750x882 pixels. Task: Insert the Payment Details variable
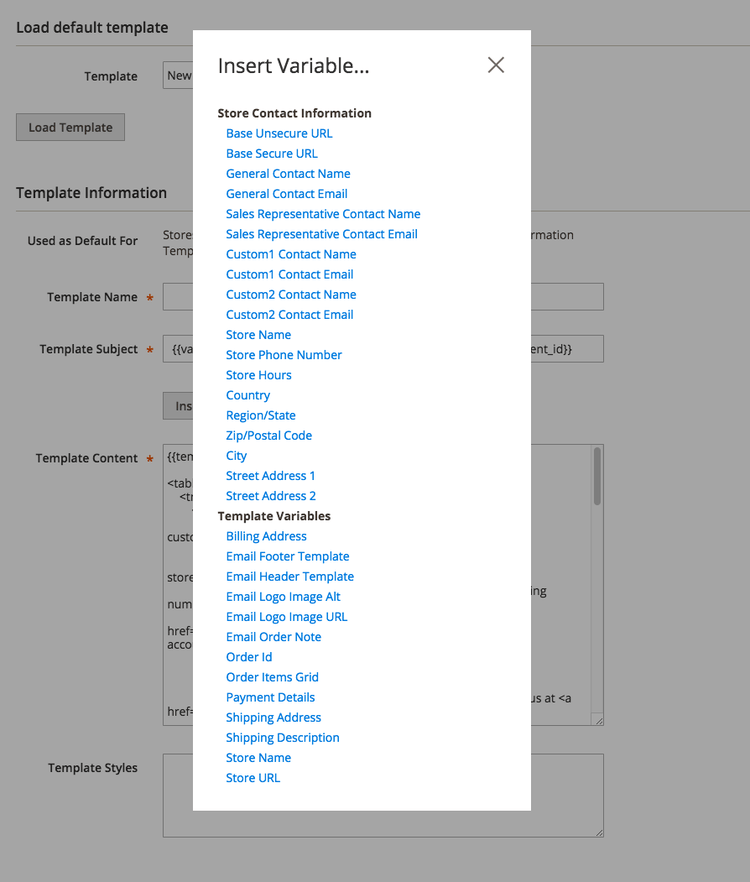270,697
